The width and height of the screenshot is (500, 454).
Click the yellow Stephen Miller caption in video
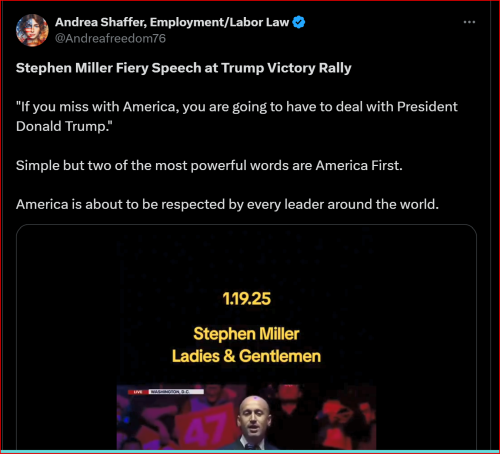click(x=246, y=334)
